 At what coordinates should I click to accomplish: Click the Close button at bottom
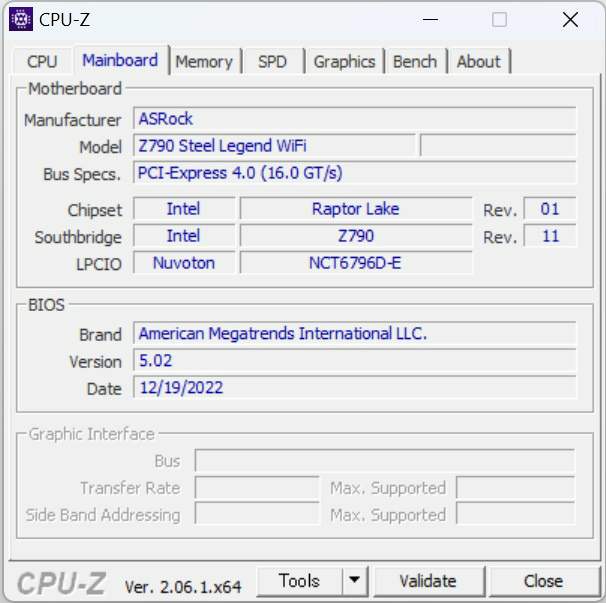click(x=543, y=581)
